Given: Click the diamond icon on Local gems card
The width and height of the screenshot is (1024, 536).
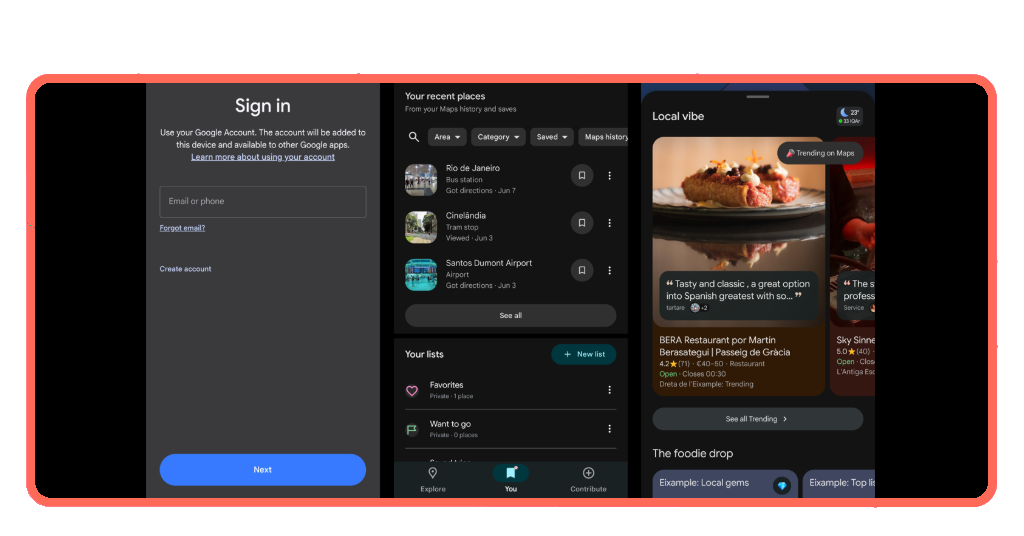Looking at the screenshot, I should [x=782, y=485].
